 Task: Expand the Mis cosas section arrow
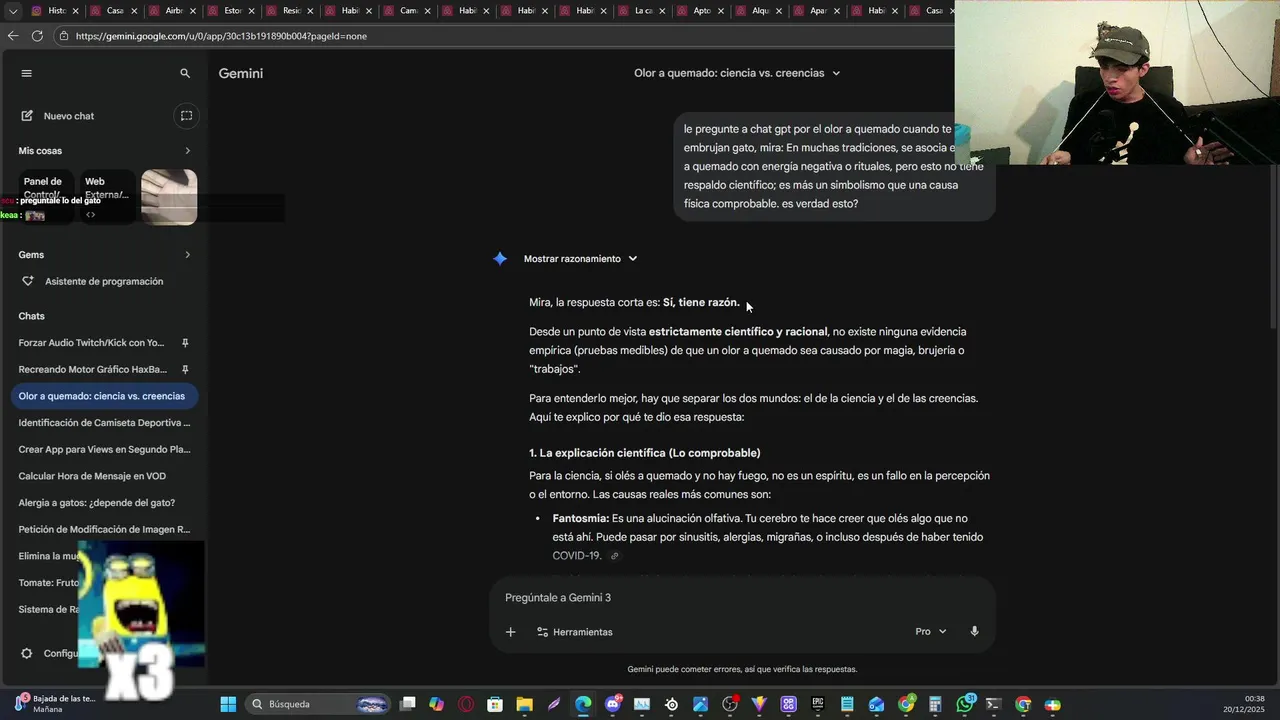[187, 151]
